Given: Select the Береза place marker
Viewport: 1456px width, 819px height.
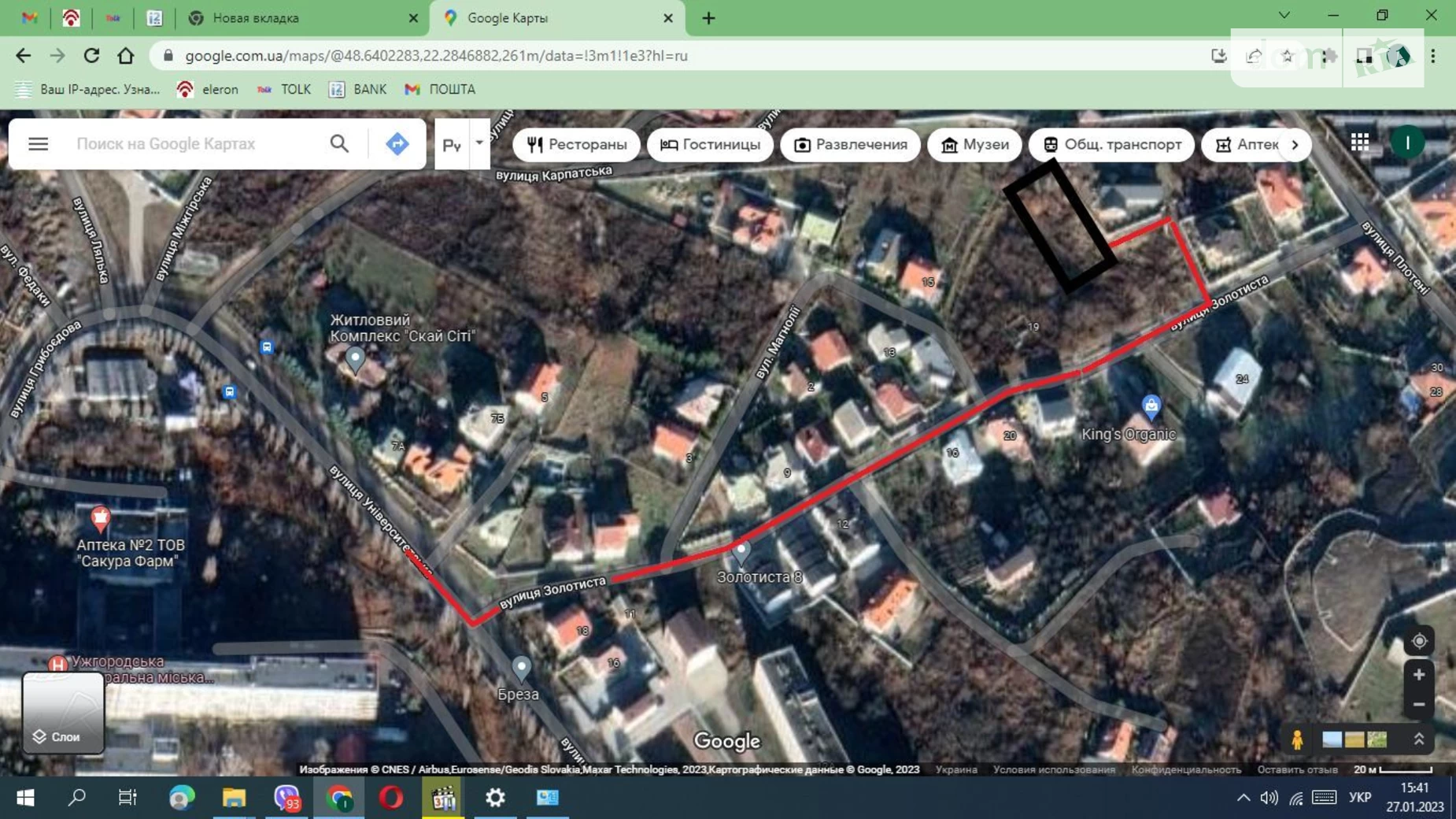Looking at the screenshot, I should click(521, 669).
